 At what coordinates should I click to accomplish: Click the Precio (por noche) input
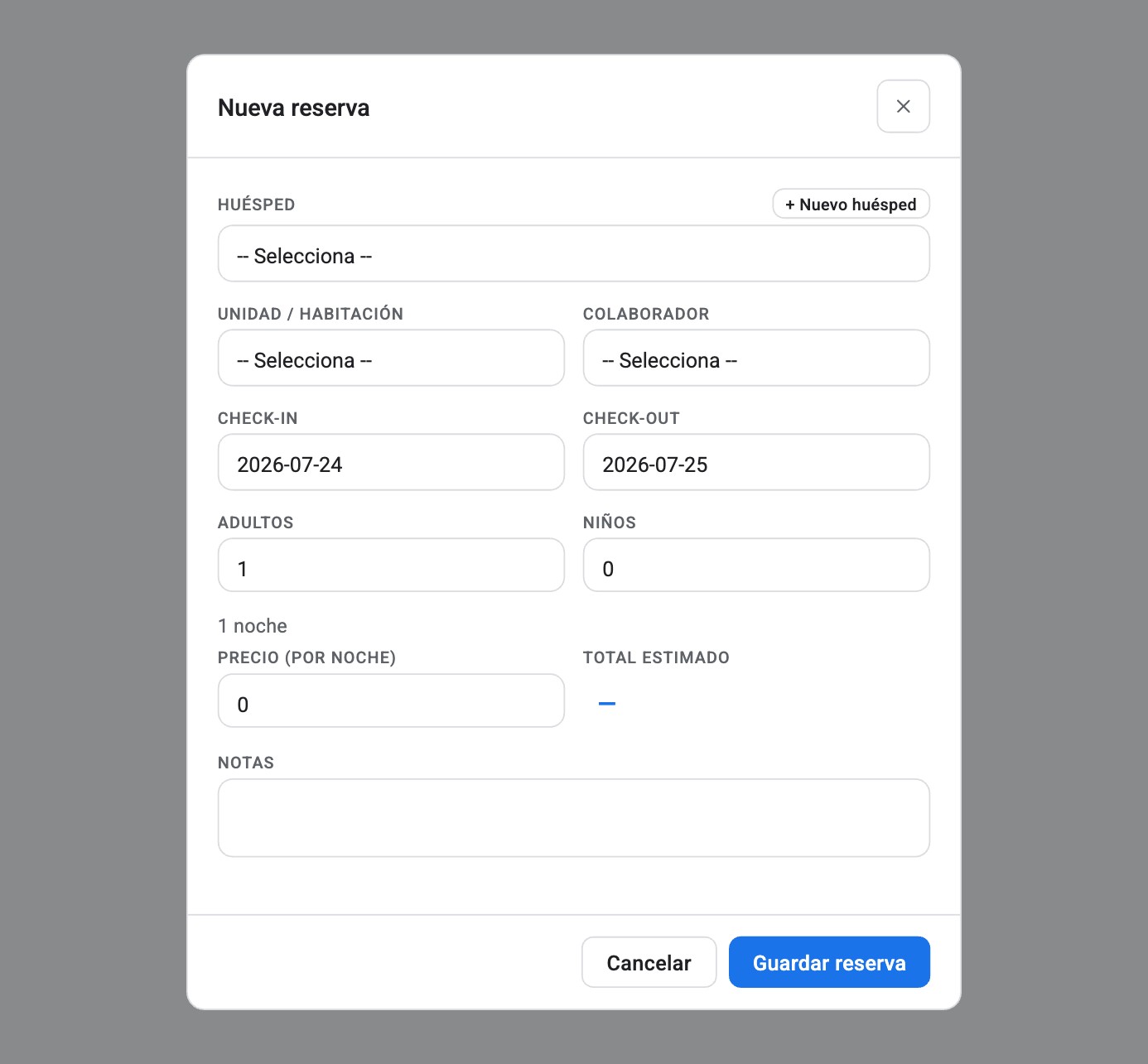click(x=391, y=701)
